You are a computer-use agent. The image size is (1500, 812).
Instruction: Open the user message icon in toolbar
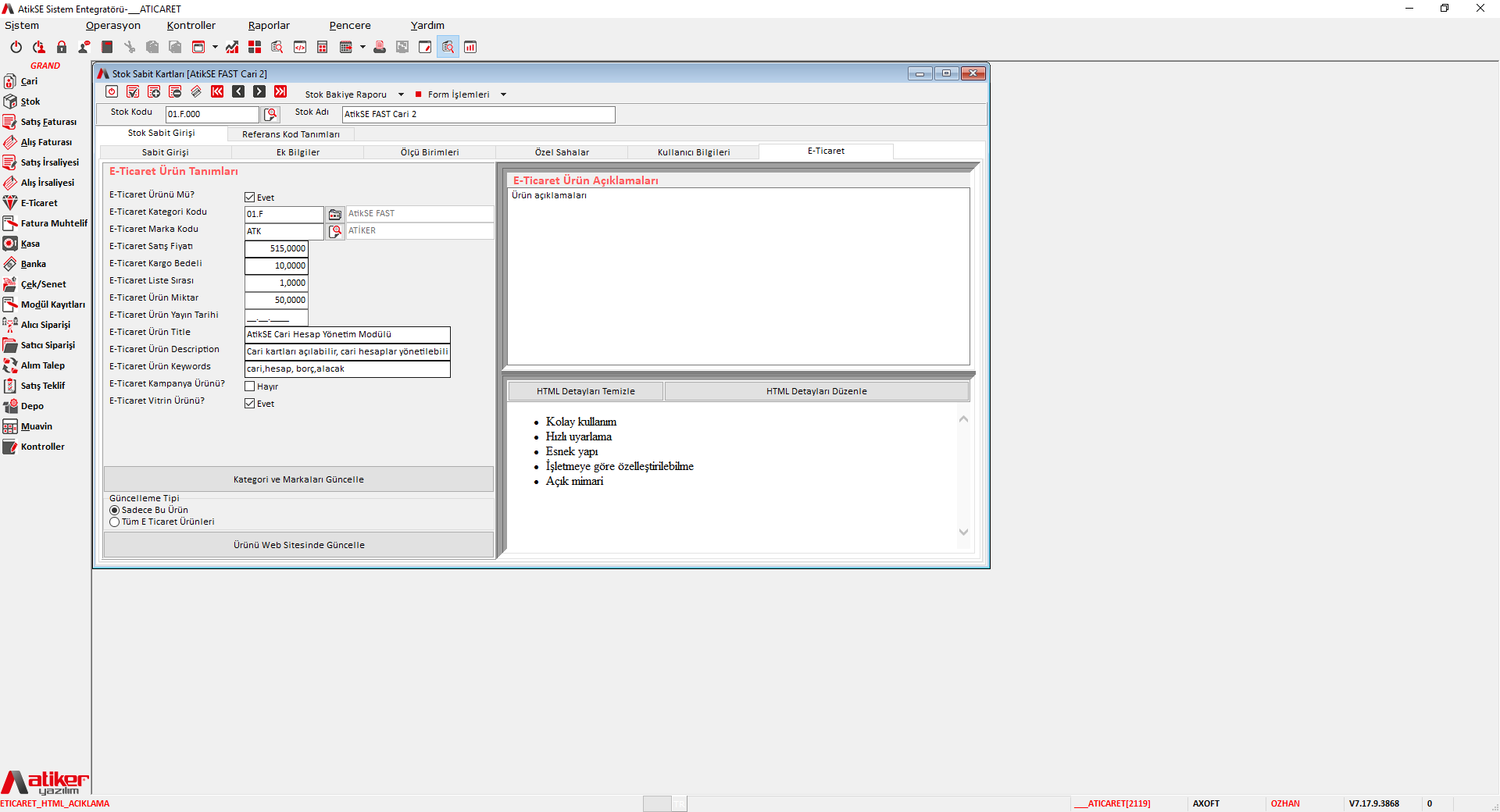[84, 47]
